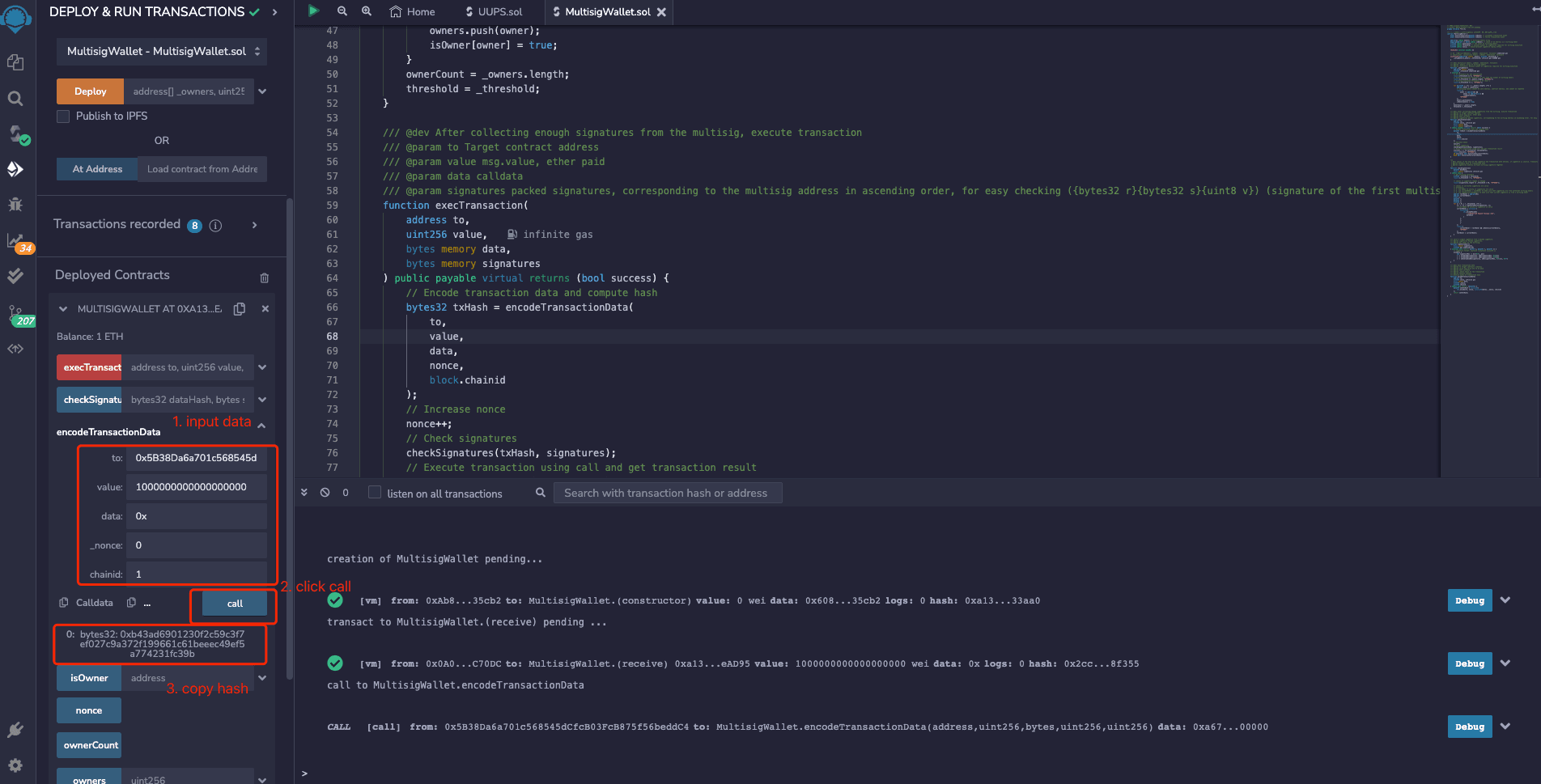The image size is (1541, 784).
Task: Click the checkSignatures function button
Action: 89,400
